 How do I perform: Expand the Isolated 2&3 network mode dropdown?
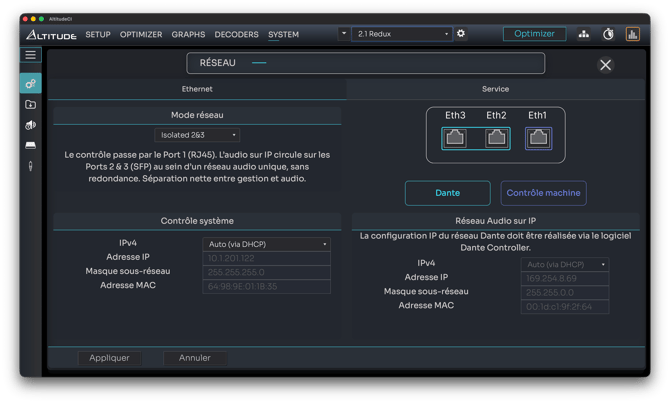(x=198, y=135)
